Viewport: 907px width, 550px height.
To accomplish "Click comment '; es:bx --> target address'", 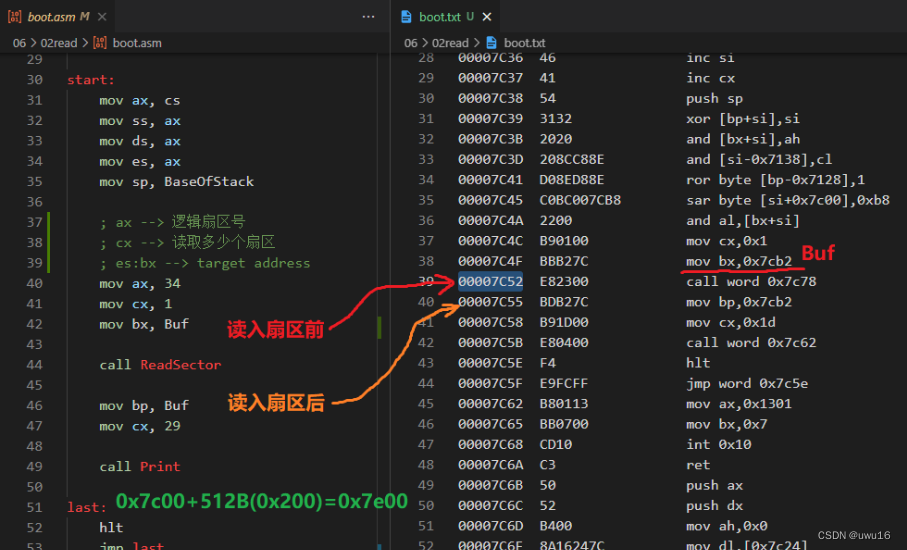I will click(205, 263).
